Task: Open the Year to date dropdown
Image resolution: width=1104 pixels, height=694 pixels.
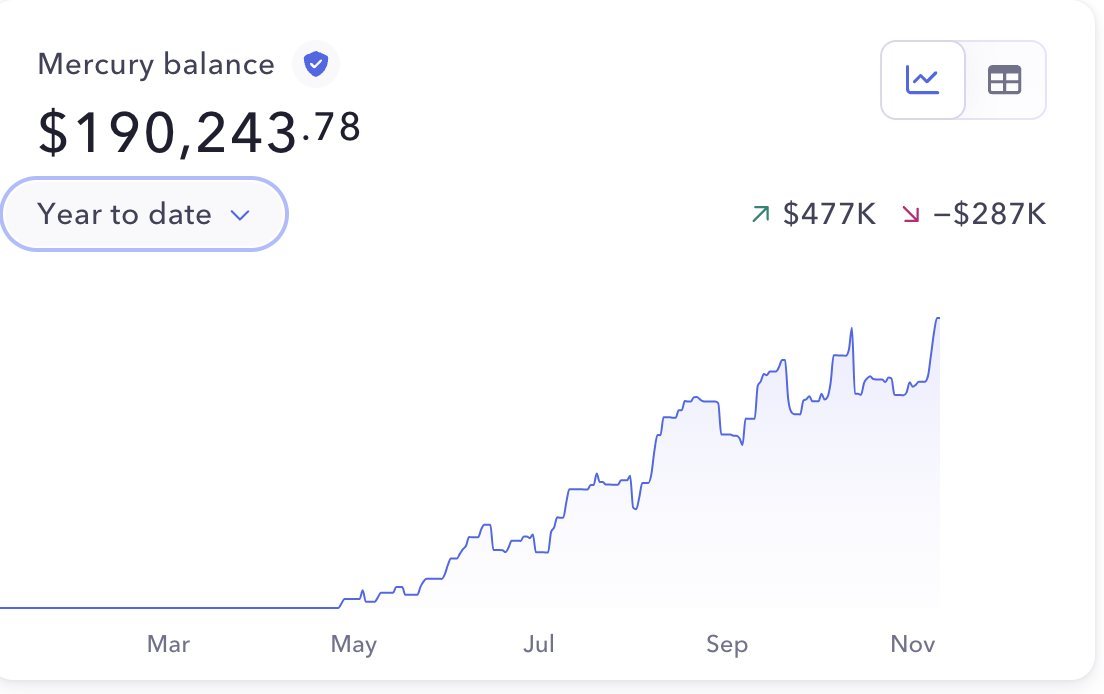Action: pyautogui.click(x=143, y=214)
